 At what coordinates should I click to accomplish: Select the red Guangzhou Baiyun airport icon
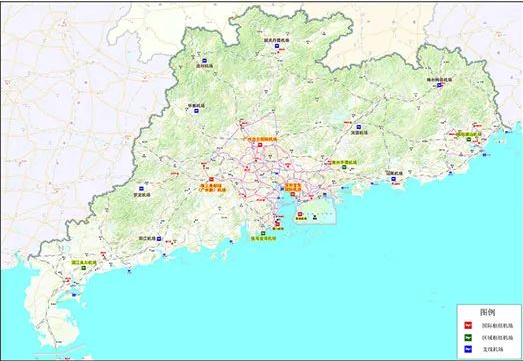tap(260, 145)
